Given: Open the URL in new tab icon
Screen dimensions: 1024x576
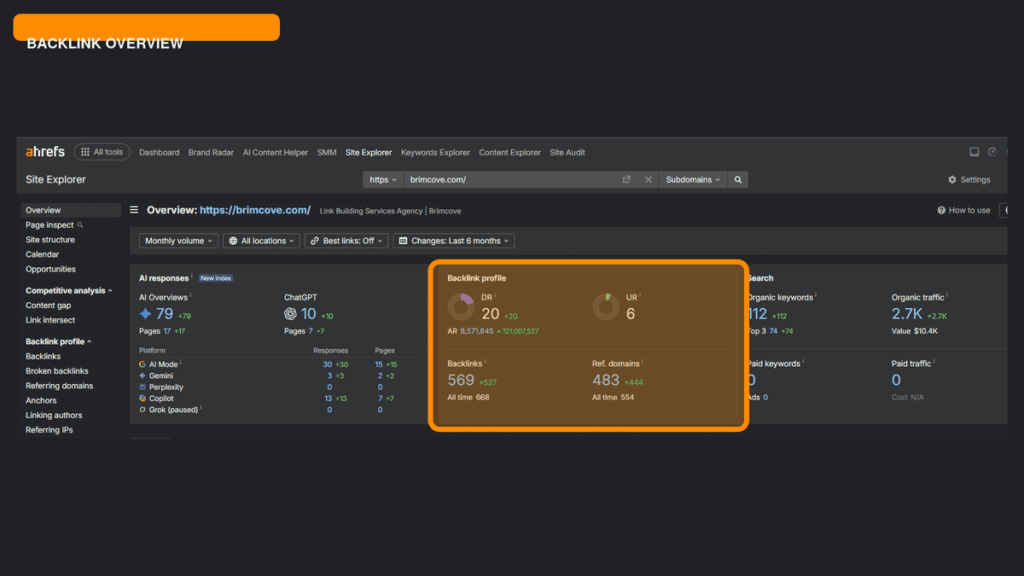Looking at the screenshot, I should click(x=626, y=180).
